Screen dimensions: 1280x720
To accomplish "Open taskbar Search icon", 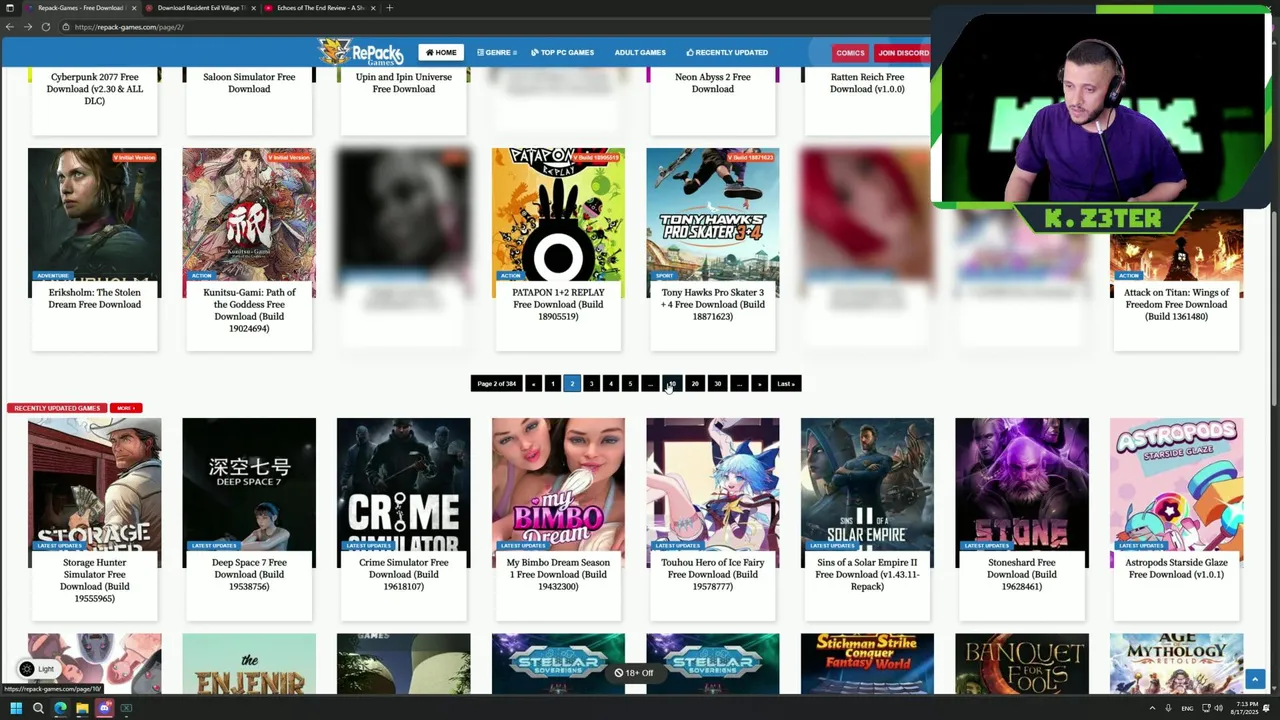I will pyautogui.click(x=38, y=708).
